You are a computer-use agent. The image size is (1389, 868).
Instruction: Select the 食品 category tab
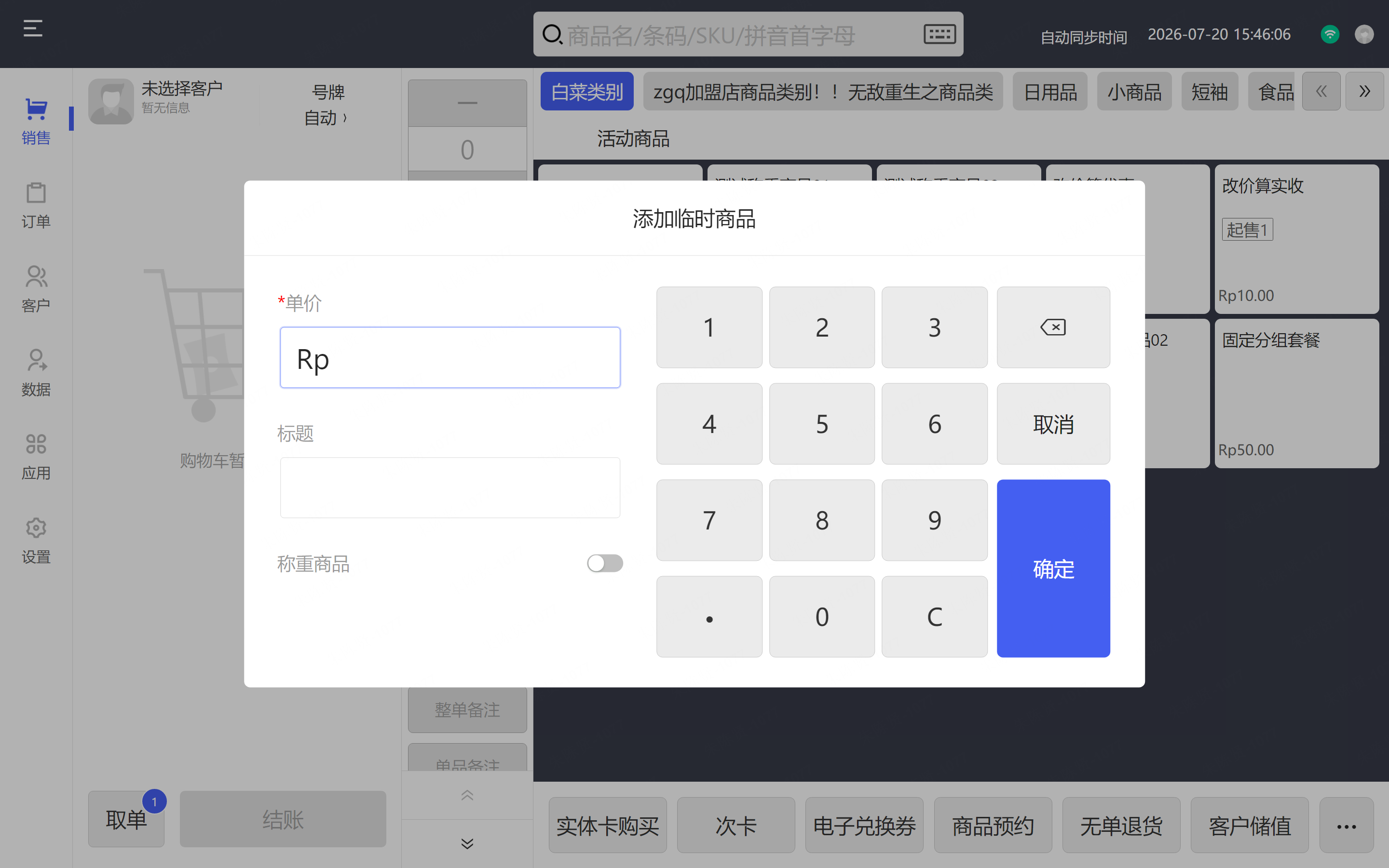pyautogui.click(x=1271, y=91)
